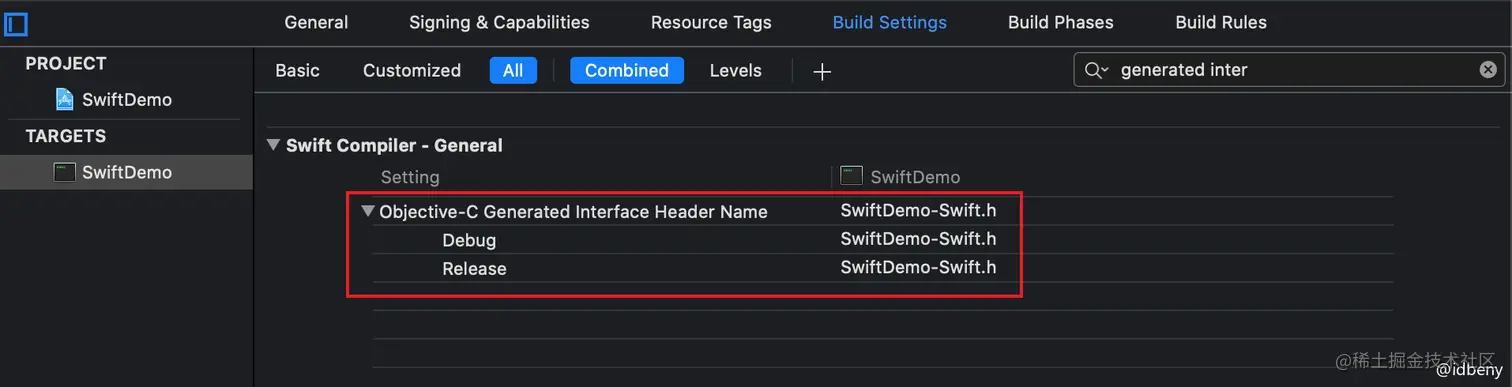Switch to the Levels view toggle
1512x387 pixels.
pyautogui.click(x=736, y=70)
